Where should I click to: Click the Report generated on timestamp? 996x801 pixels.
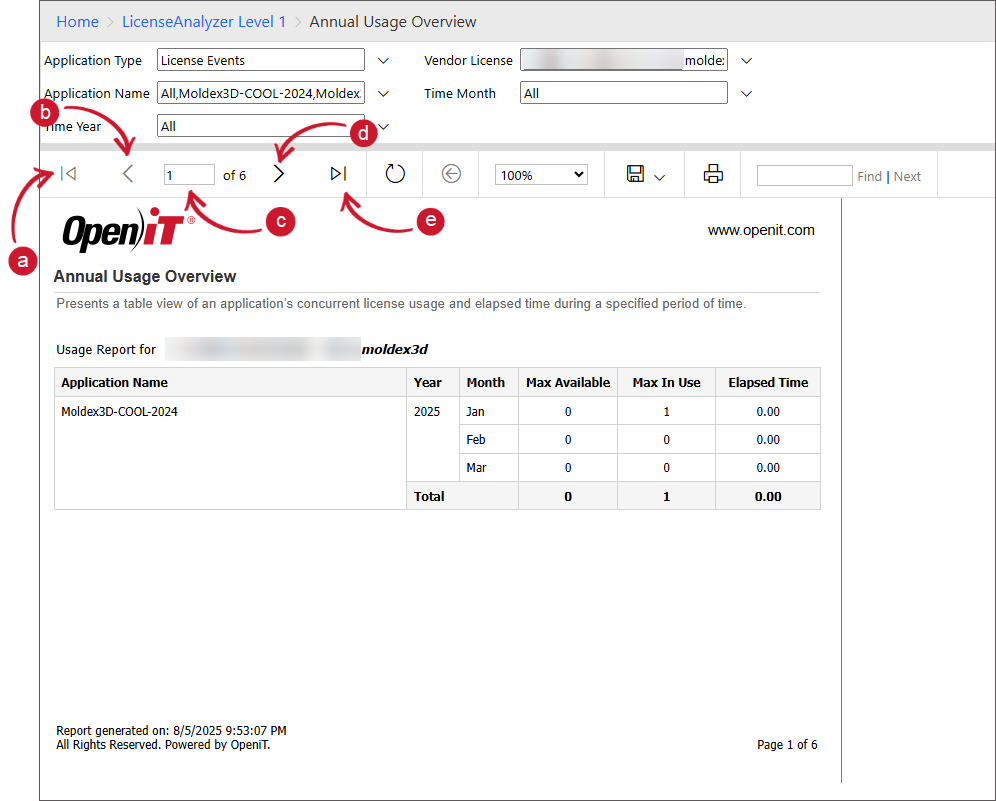click(x=172, y=730)
